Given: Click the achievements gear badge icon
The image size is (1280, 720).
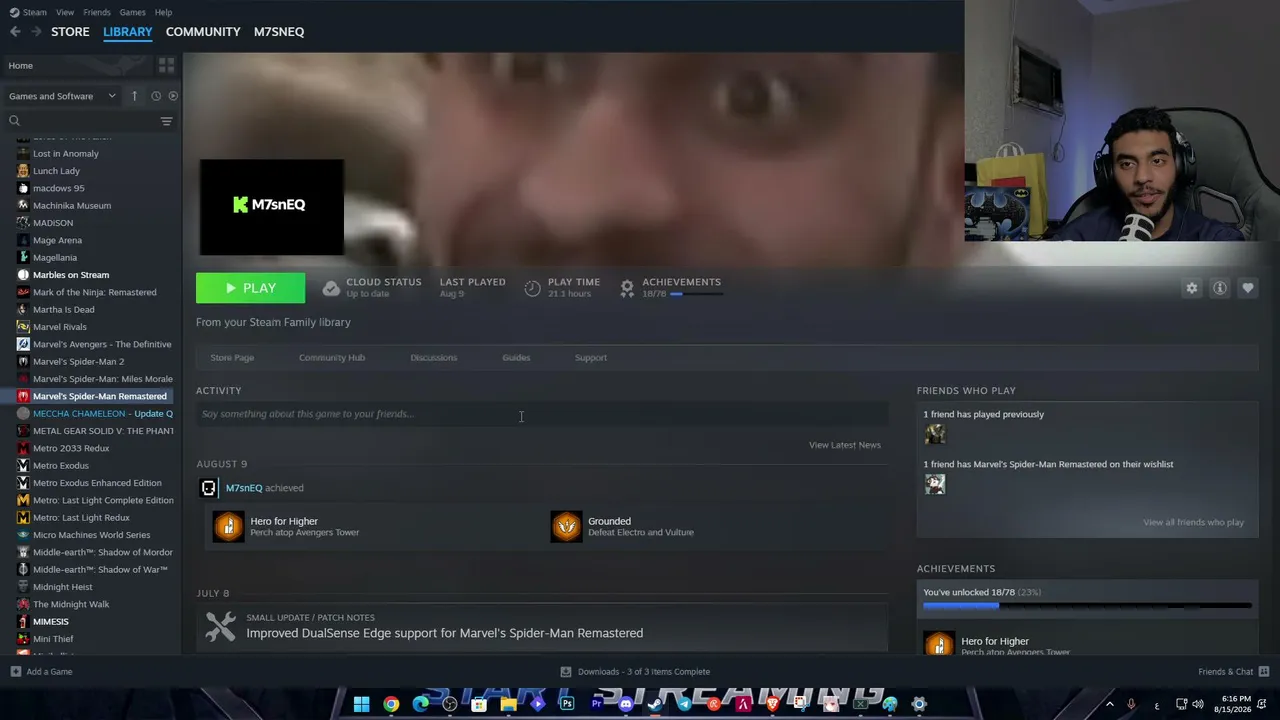Looking at the screenshot, I should [x=627, y=288].
